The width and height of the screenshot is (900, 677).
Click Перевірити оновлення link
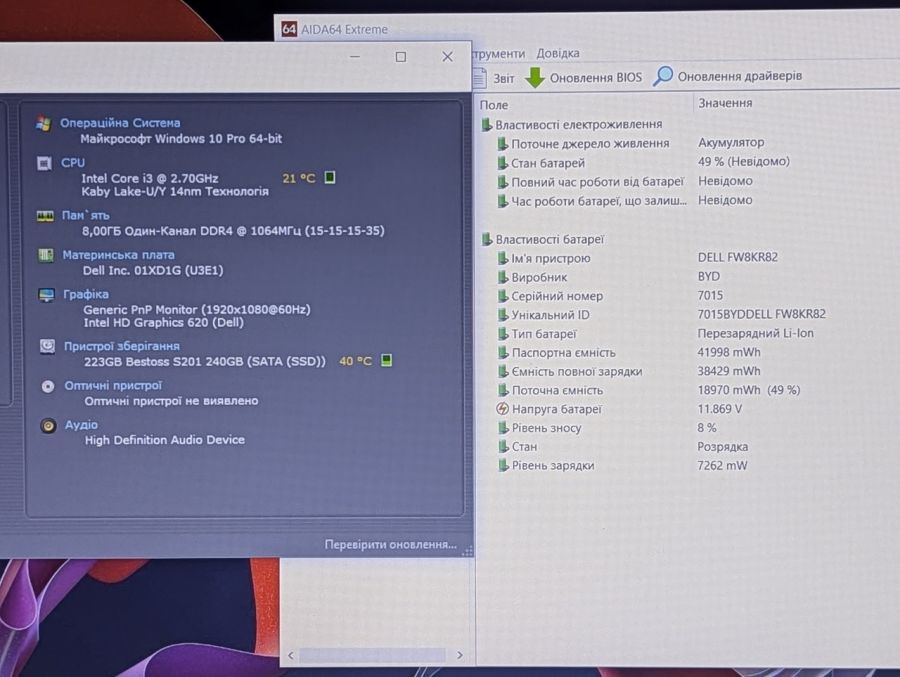click(390, 544)
